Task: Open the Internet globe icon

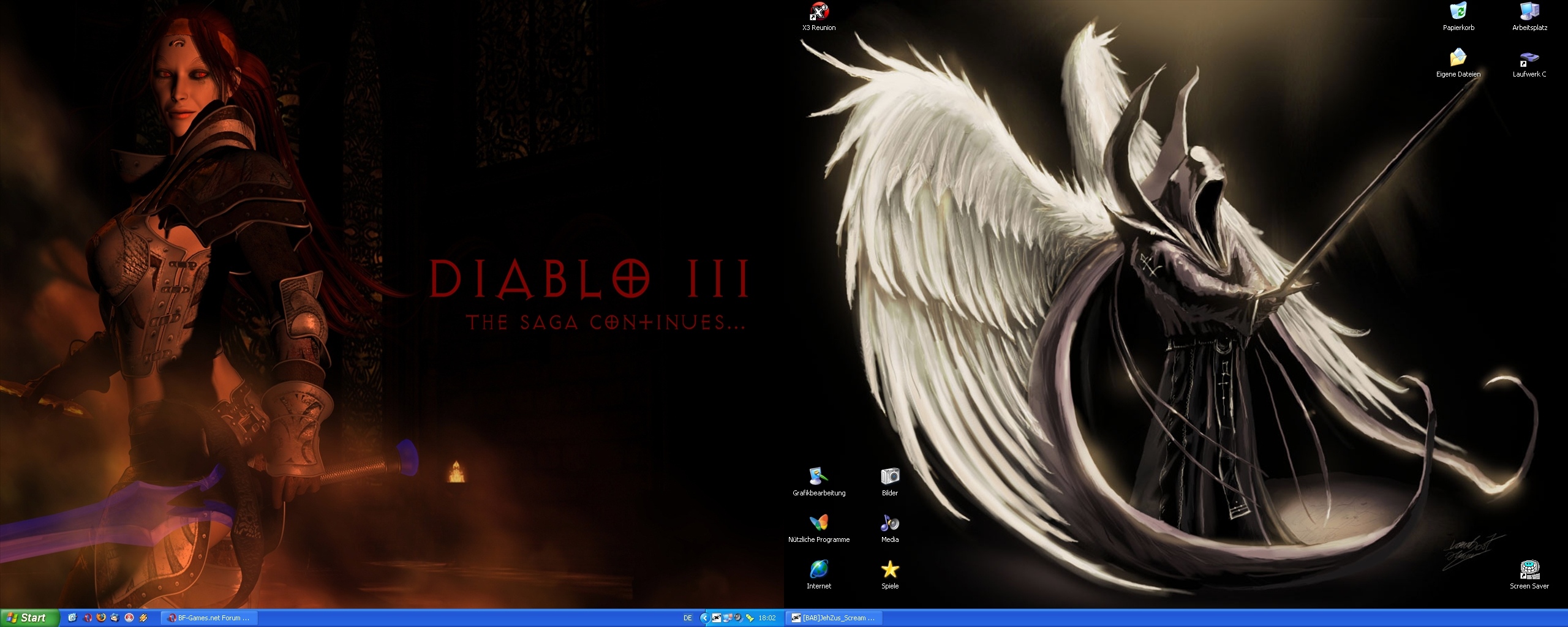Action: (819, 576)
